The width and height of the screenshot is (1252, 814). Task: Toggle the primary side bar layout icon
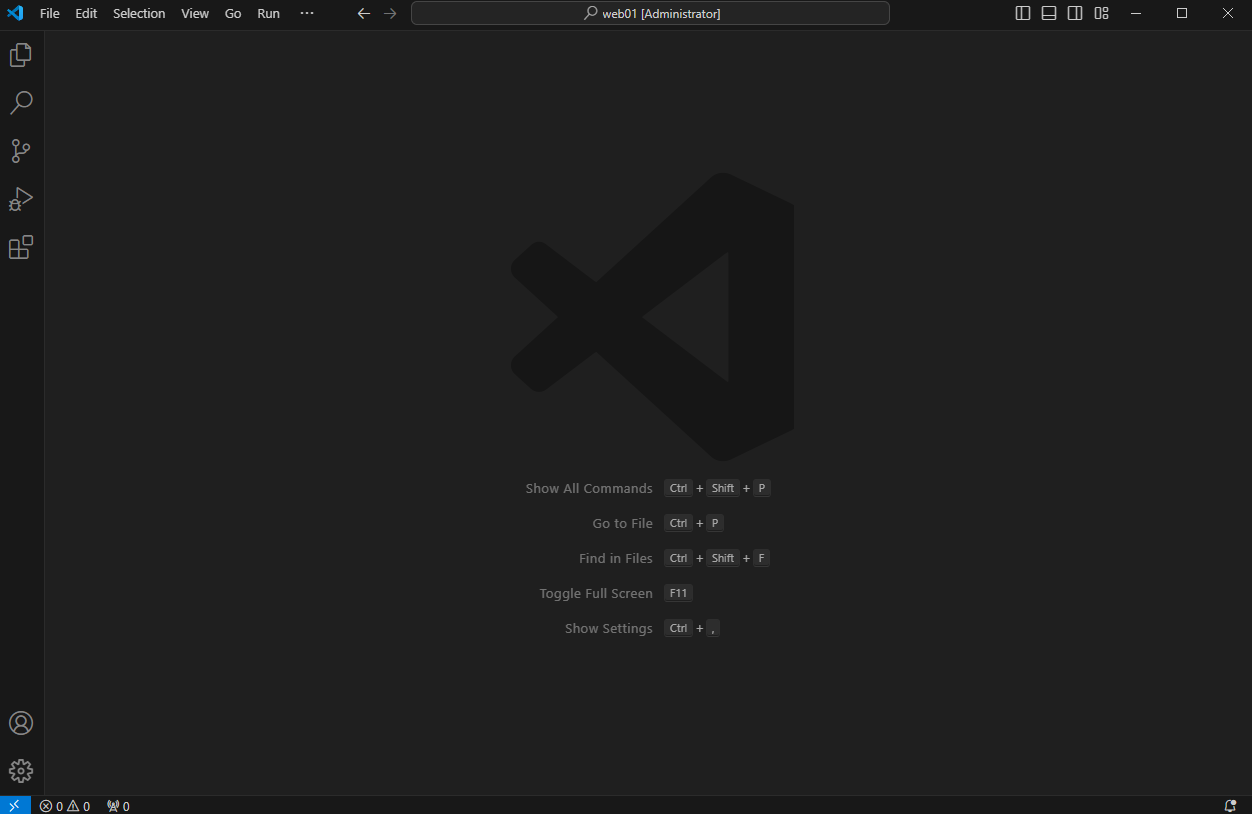tap(1023, 13)
